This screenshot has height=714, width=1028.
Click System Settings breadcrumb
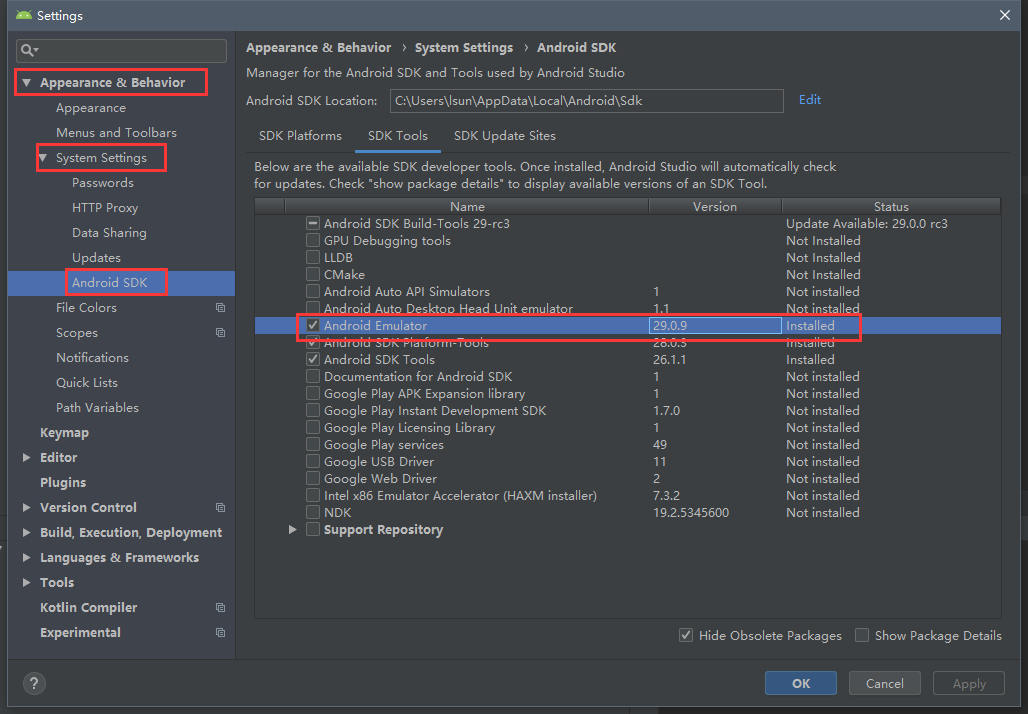464,48
